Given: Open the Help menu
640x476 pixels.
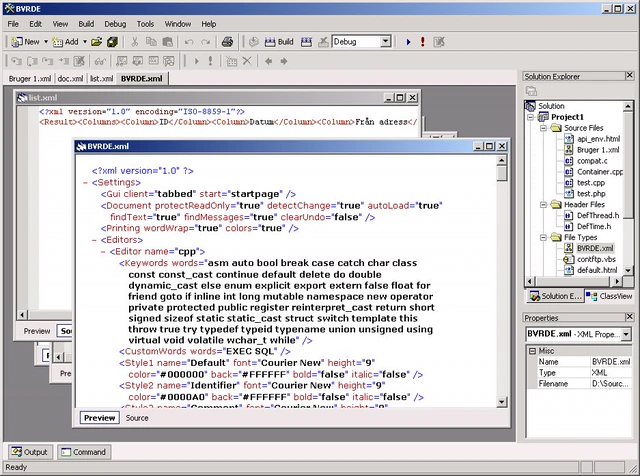Looking at the screenshot, I should pos(209,24).
